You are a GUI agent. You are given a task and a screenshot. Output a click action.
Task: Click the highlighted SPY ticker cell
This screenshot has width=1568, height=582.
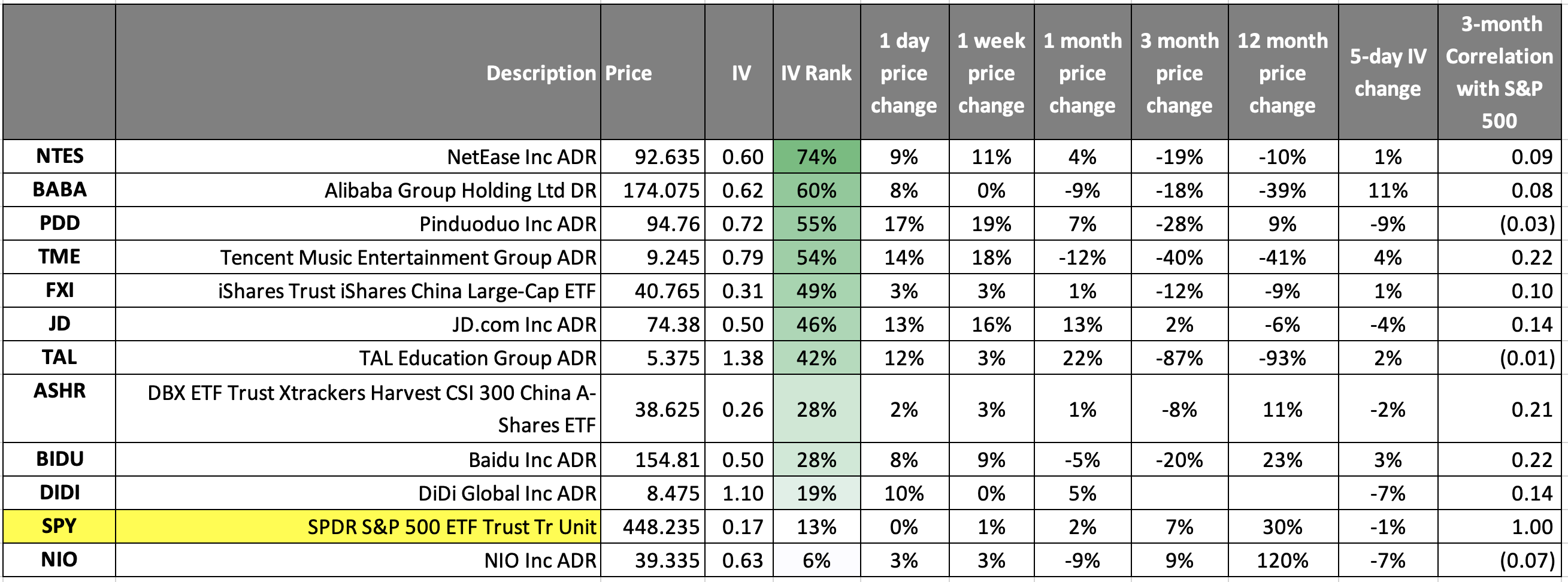click(x=60, y=526)
